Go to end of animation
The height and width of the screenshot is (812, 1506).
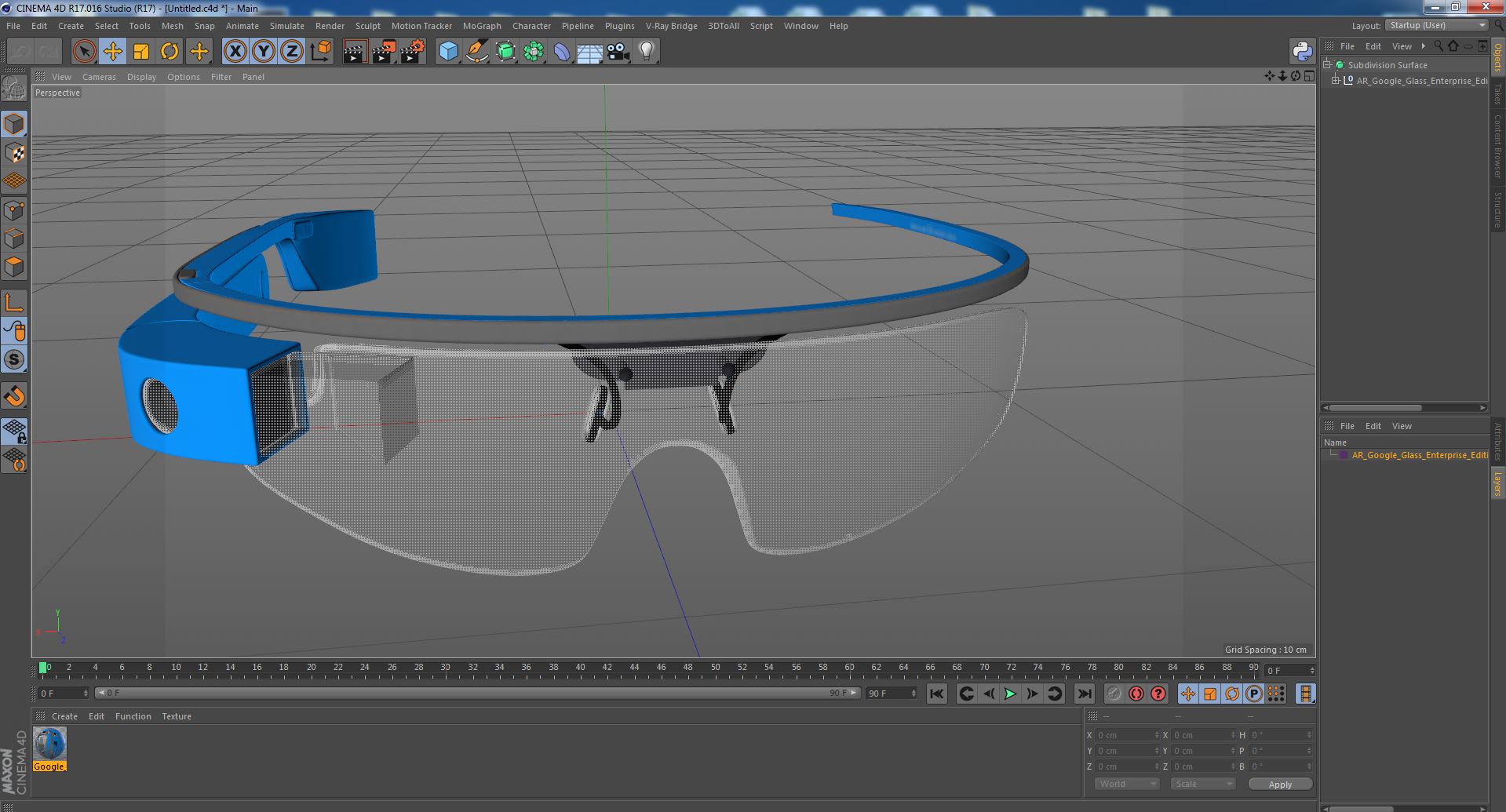pyautogui.click(x=1085, y=694)
